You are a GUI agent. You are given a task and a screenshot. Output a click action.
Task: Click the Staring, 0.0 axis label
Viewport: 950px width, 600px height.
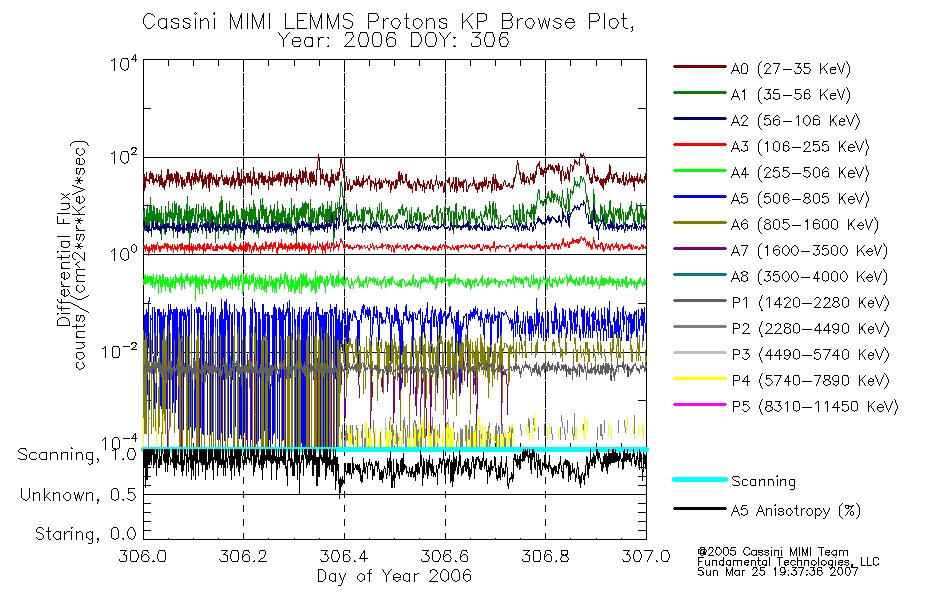(x=85, y=534)
